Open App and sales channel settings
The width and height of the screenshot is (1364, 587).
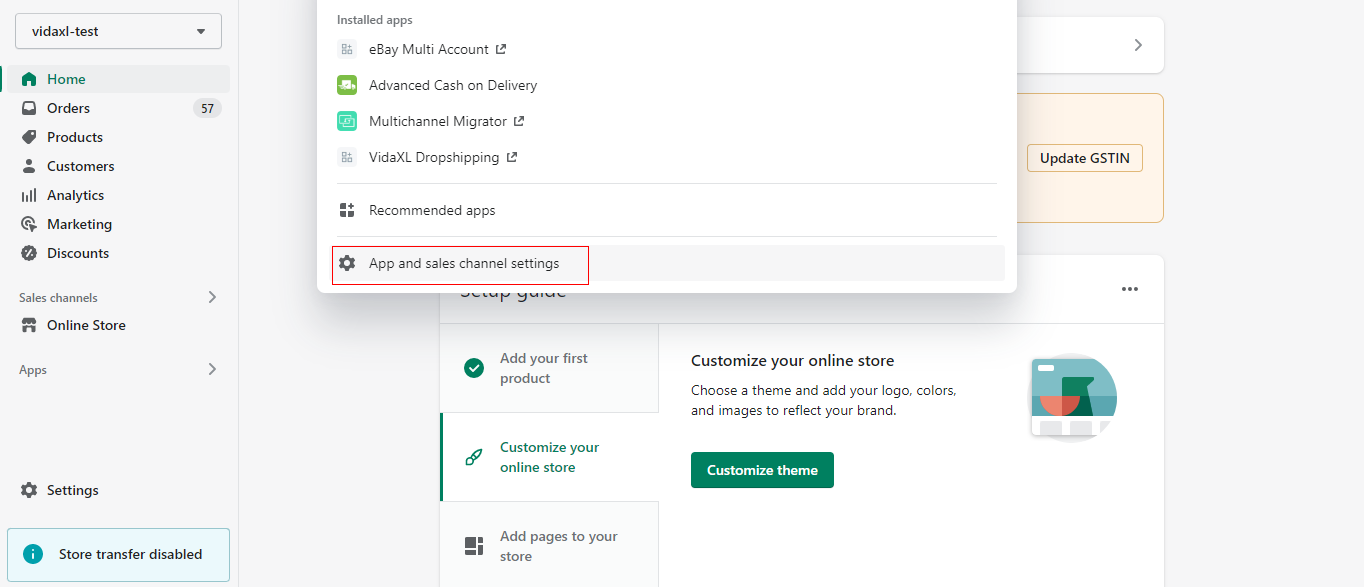667,263
